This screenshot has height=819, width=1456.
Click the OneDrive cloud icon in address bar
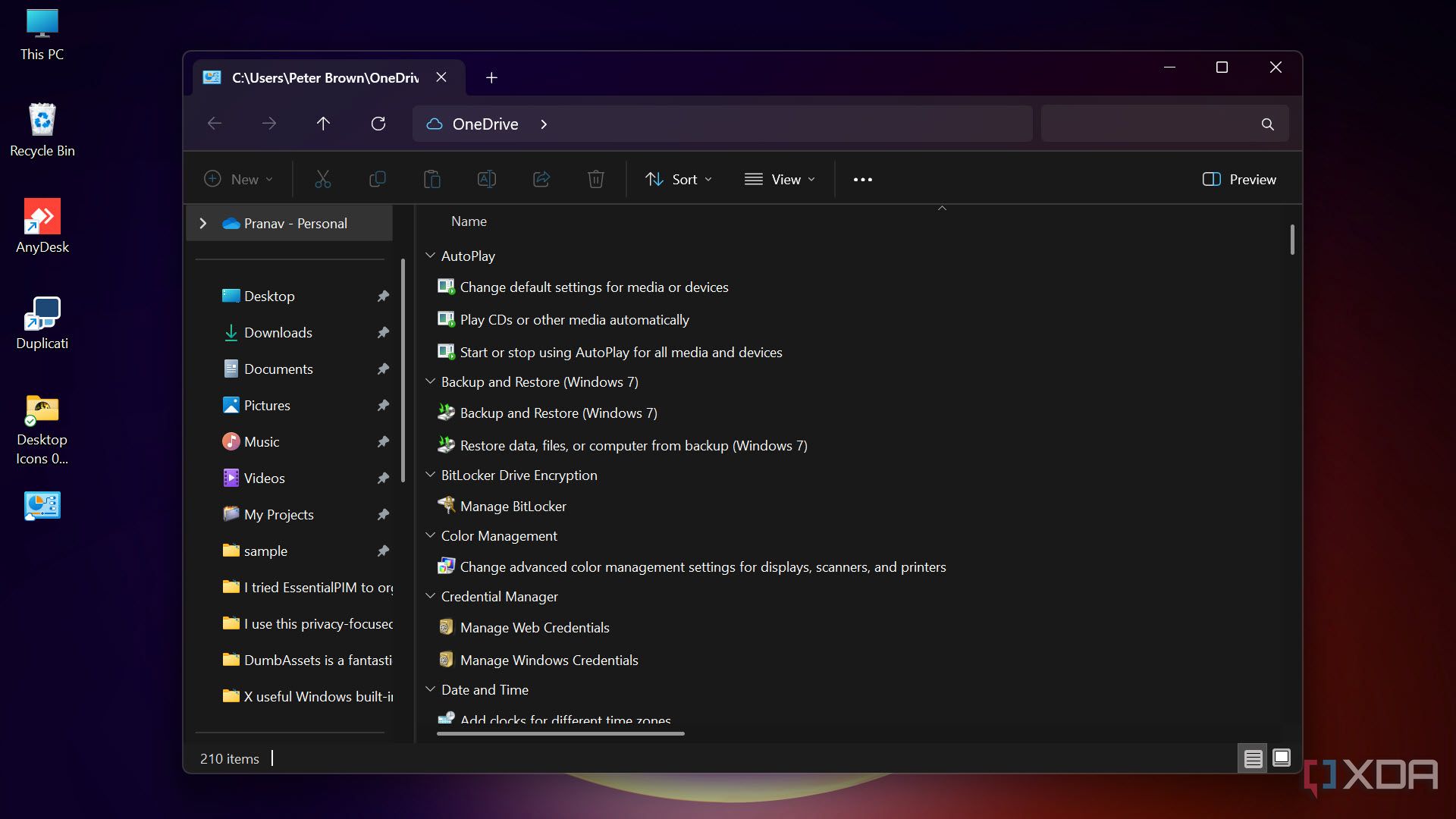click(435, 124)
